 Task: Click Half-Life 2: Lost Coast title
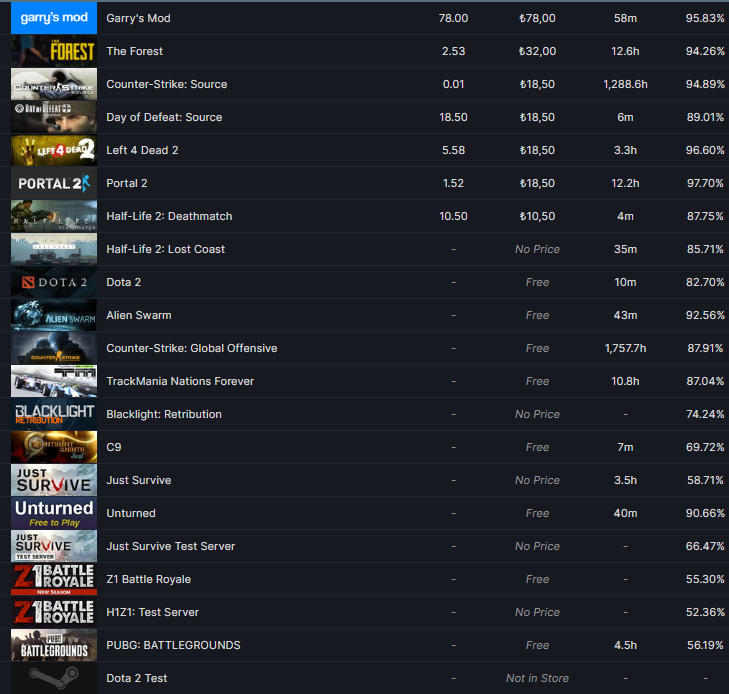[x=166, y=249]
